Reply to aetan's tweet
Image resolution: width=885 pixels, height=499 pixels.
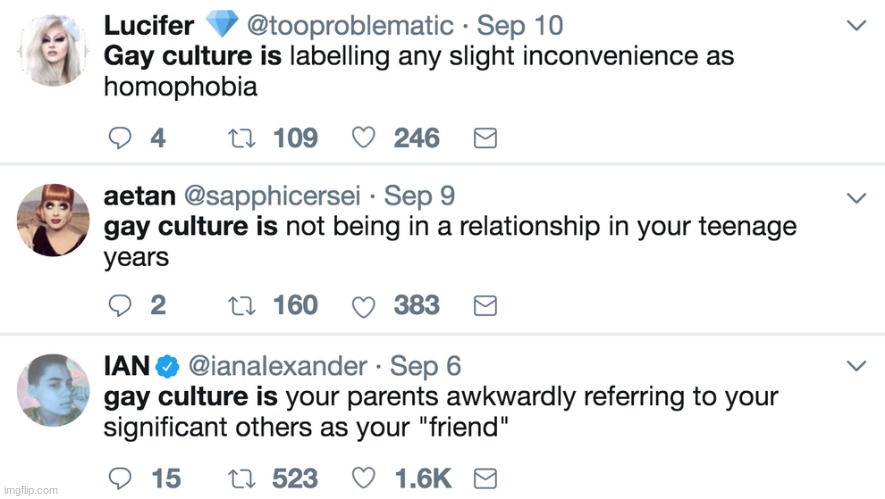[x=120, y=305]
